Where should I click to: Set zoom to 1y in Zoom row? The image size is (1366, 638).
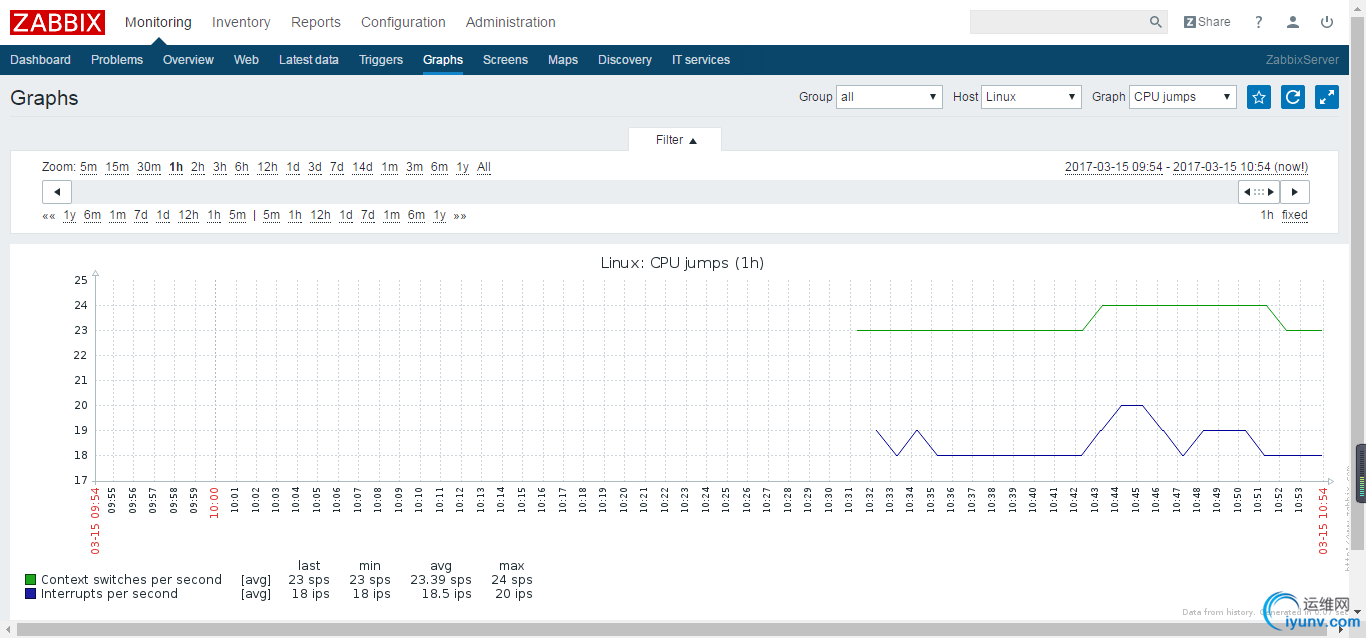[463, 167]
